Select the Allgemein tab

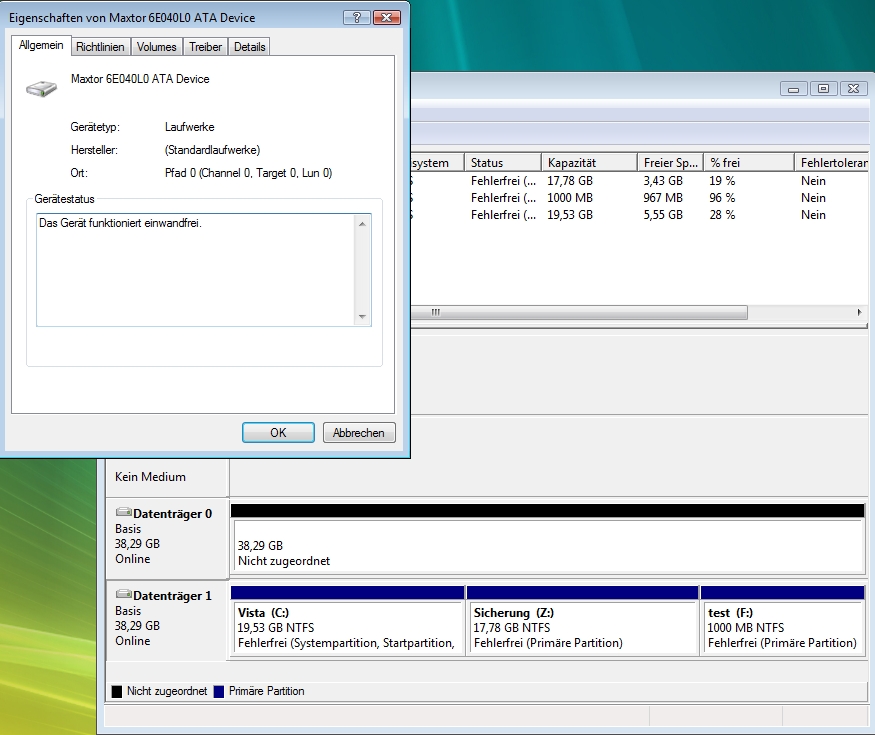41,45
